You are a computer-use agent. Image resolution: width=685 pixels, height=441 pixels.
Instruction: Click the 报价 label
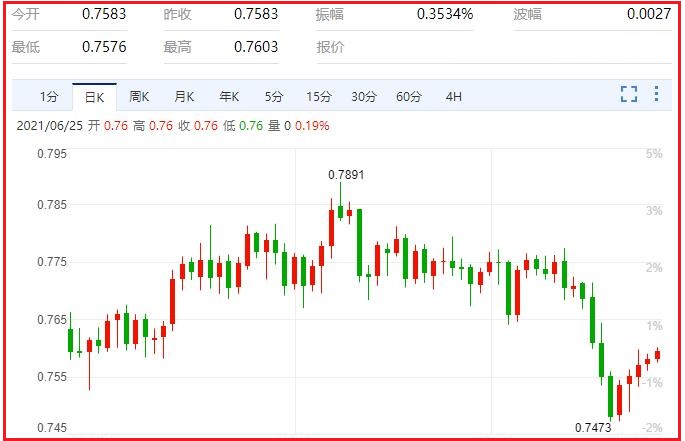330,47
